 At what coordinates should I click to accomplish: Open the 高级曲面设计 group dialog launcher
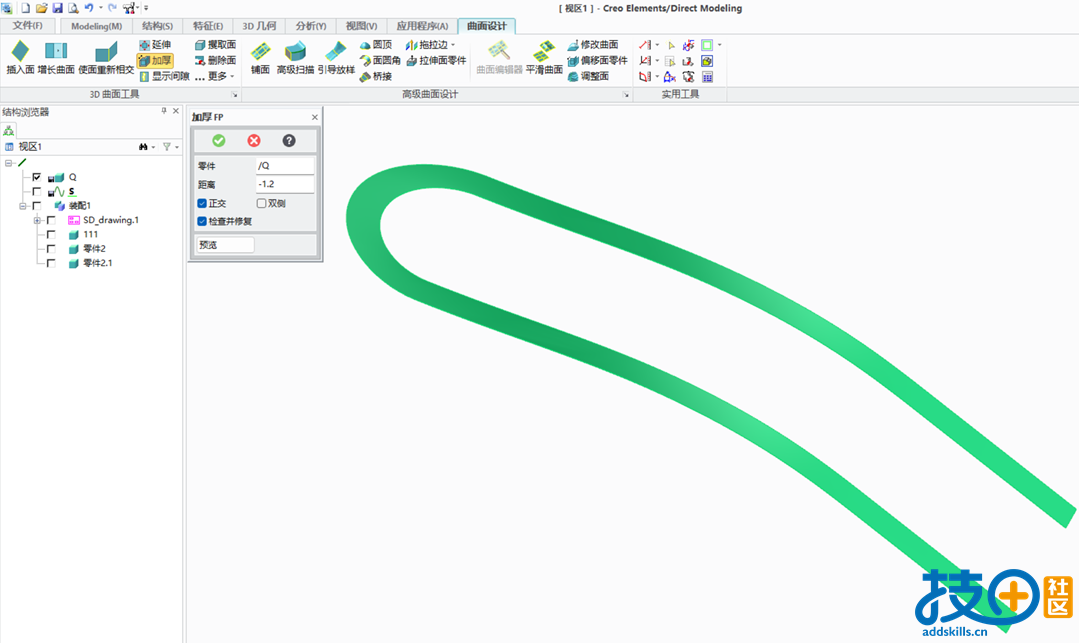coord(626,94)
